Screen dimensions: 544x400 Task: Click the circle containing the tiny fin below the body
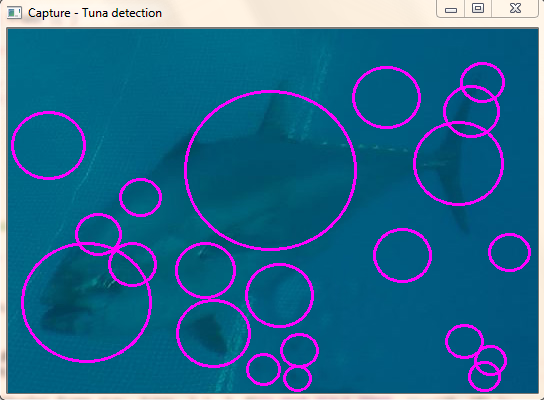pyautogui.click(x=205, y=270)
